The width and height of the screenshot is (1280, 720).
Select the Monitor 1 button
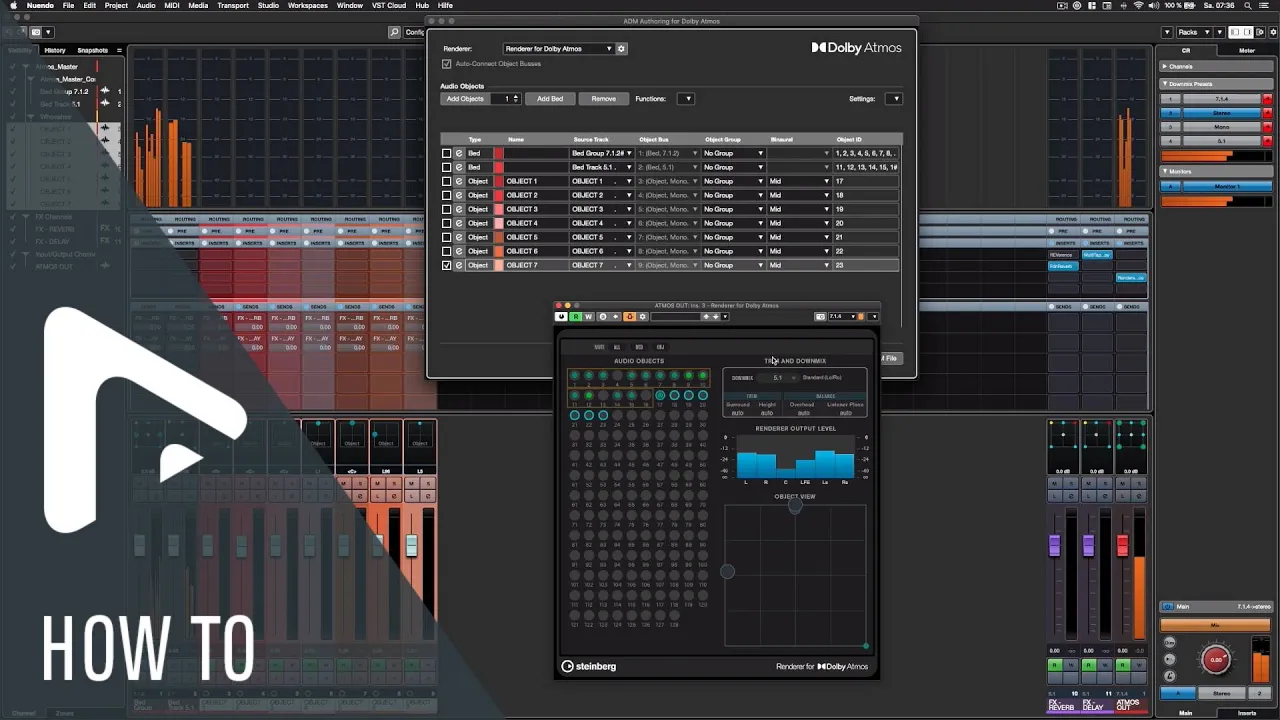tap(1228, 187)
